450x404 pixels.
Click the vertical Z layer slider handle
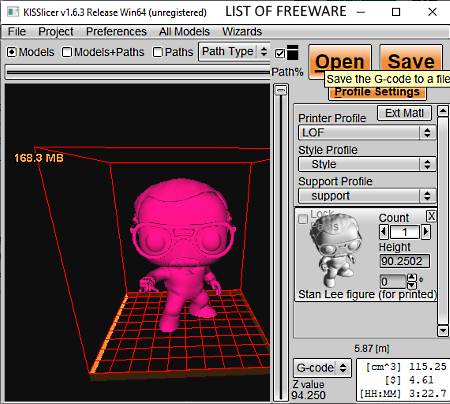281,90
